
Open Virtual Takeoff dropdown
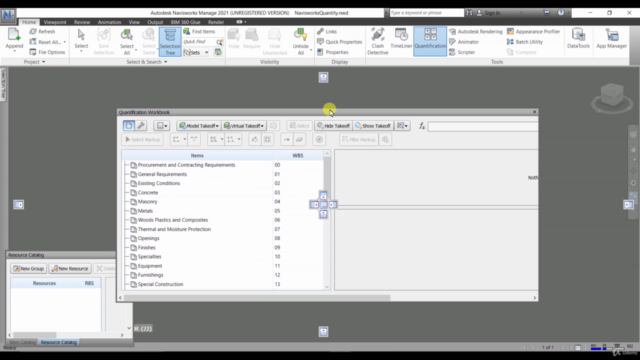point(244,126)
